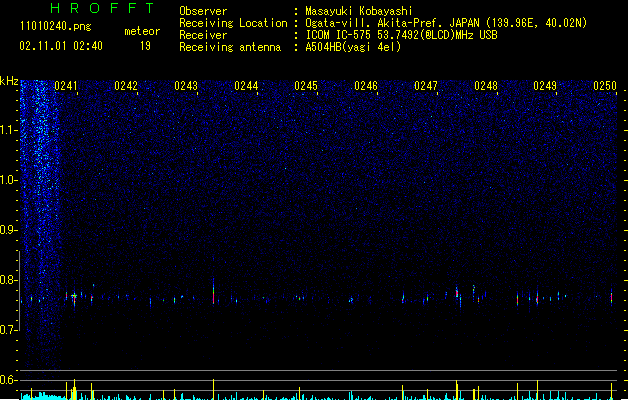The height and width of the screenshot is (400, 629).
Task: Click the 1.1 frequency axis label
Action: pos(9,130)
